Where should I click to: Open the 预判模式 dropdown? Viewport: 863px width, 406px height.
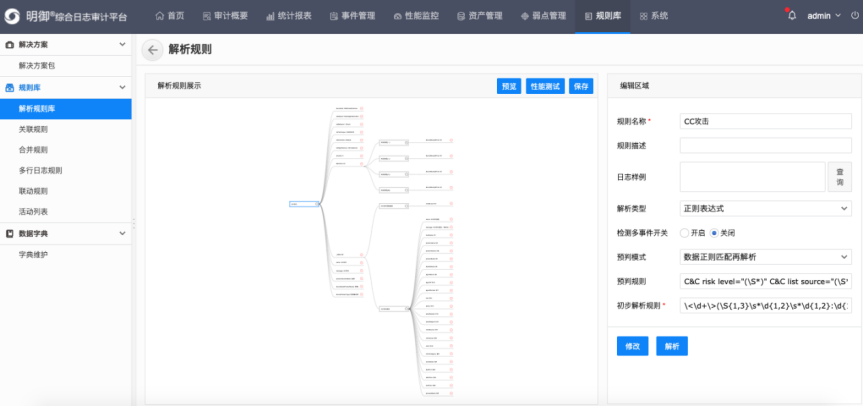[x=765, y=256]
